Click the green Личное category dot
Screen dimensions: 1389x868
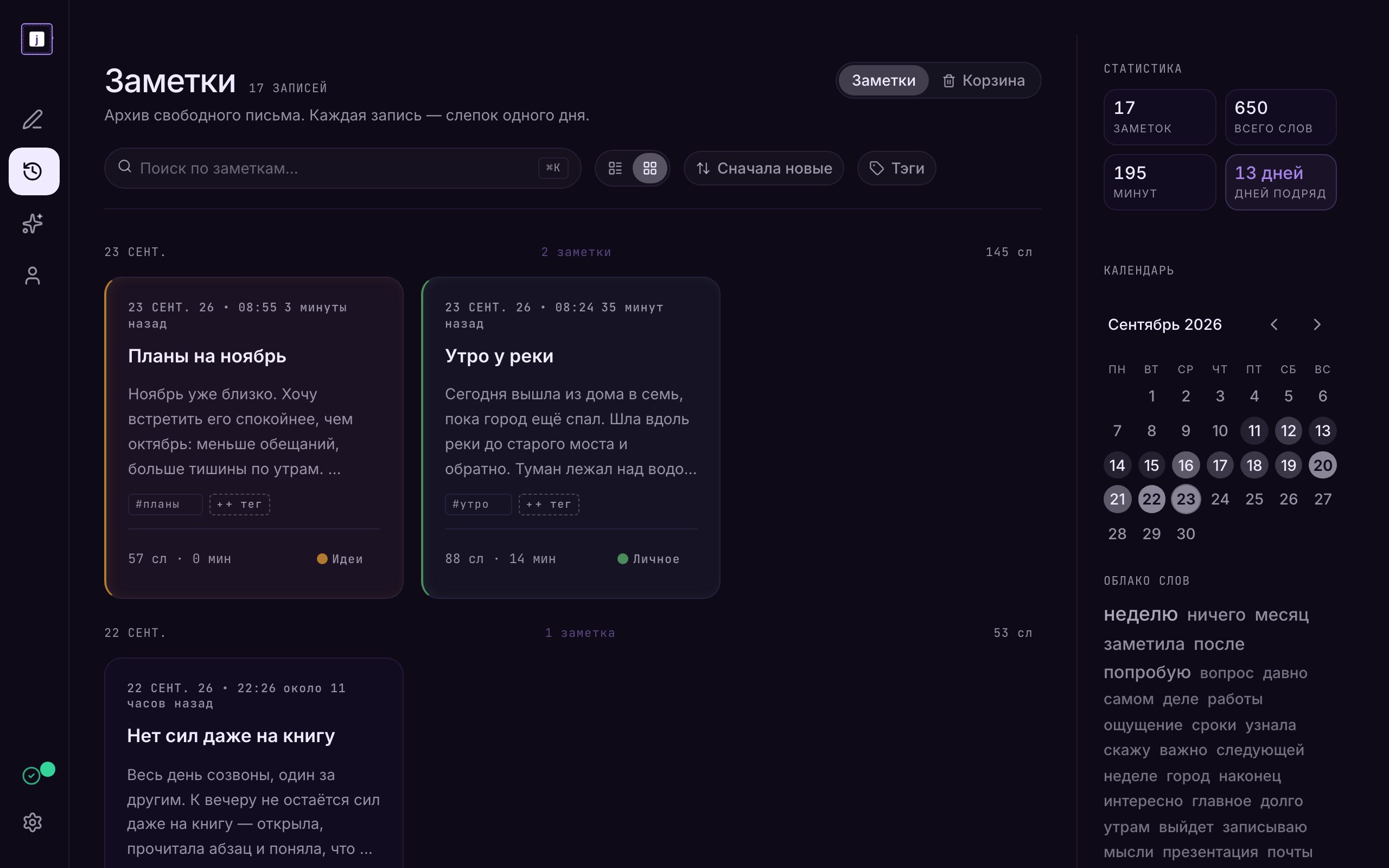[623, 559]
